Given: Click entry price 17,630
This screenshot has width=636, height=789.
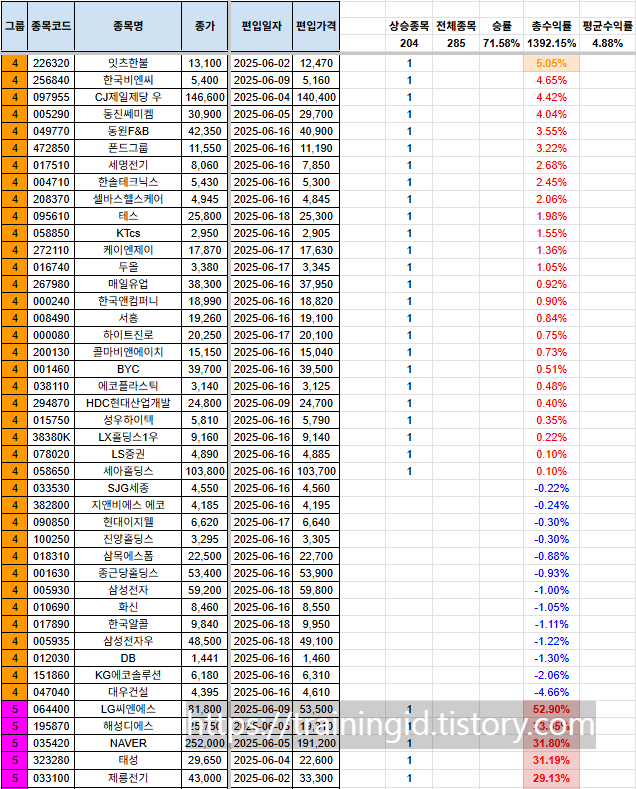Looking at the screenshot, I should click(x=316, y=251).
